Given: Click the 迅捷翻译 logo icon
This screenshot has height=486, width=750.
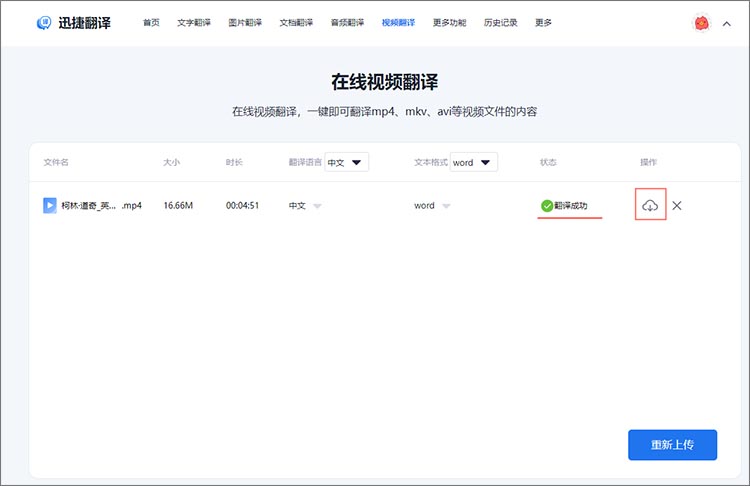Looking at the screenshot, I should coord(44,22).
